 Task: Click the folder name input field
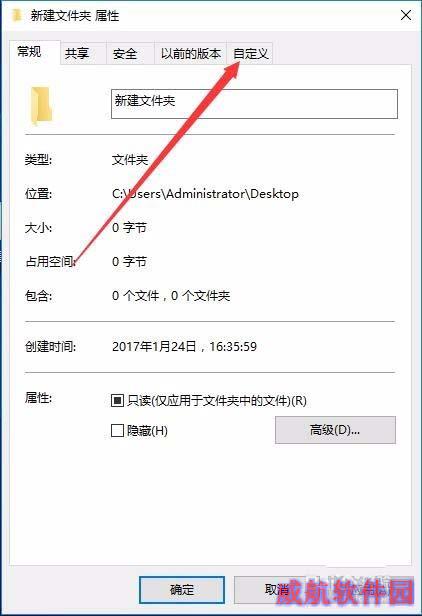click(254, 104)
